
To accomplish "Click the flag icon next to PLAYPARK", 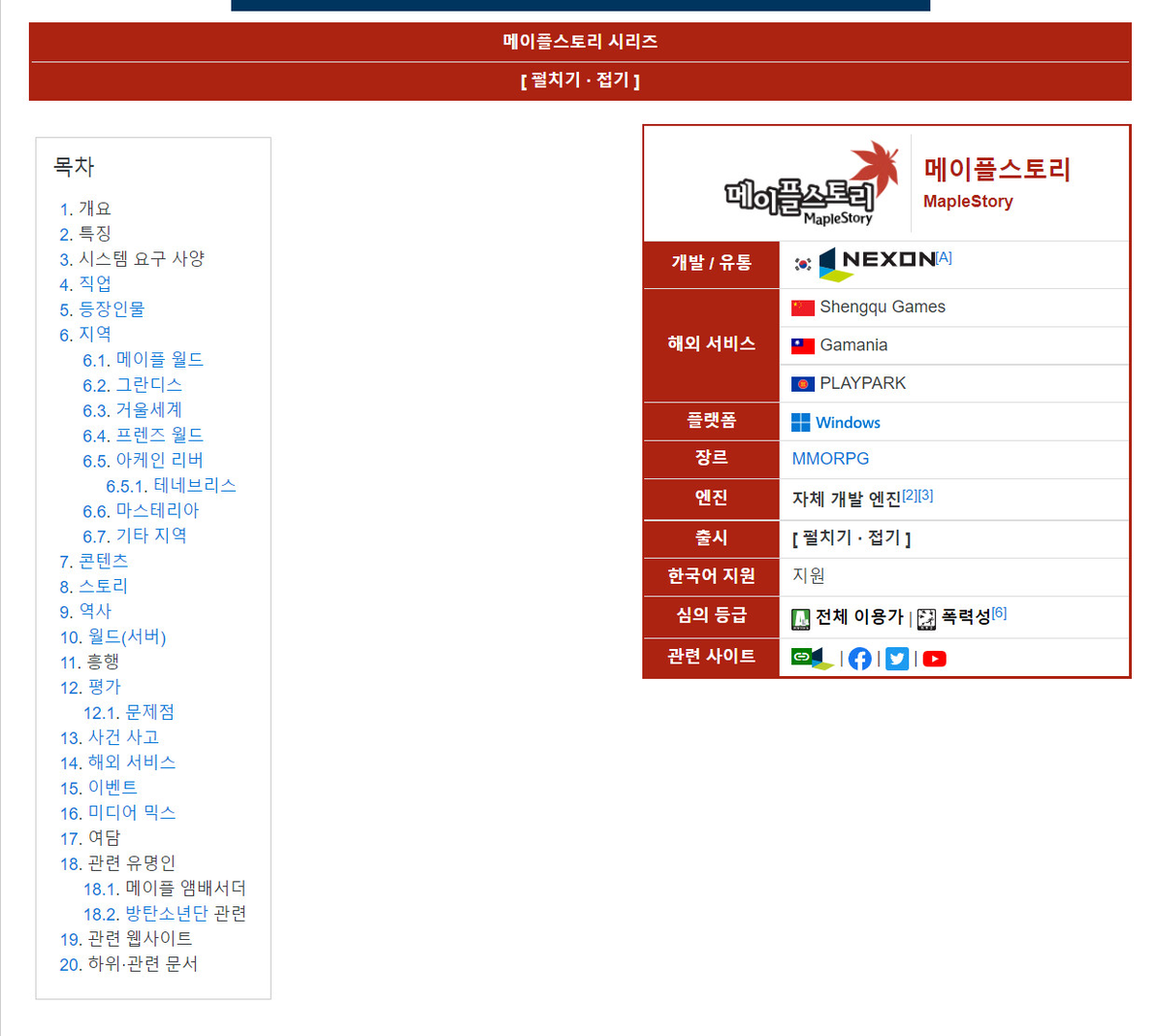I will 803,384.
